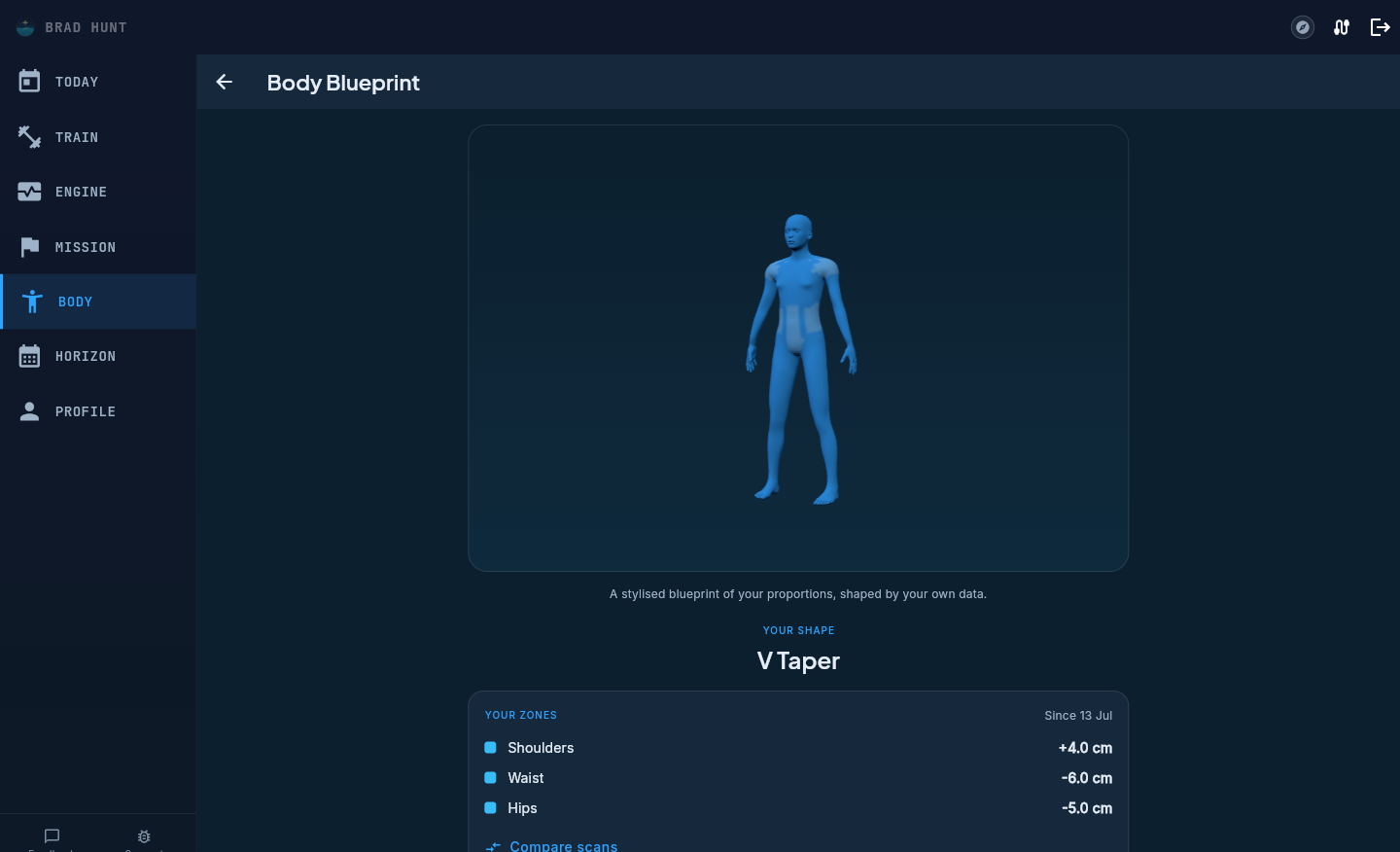Click the YOUR SHAPE label
The height and width of the screenshot is (852, 1400).
tap(798, 630)
